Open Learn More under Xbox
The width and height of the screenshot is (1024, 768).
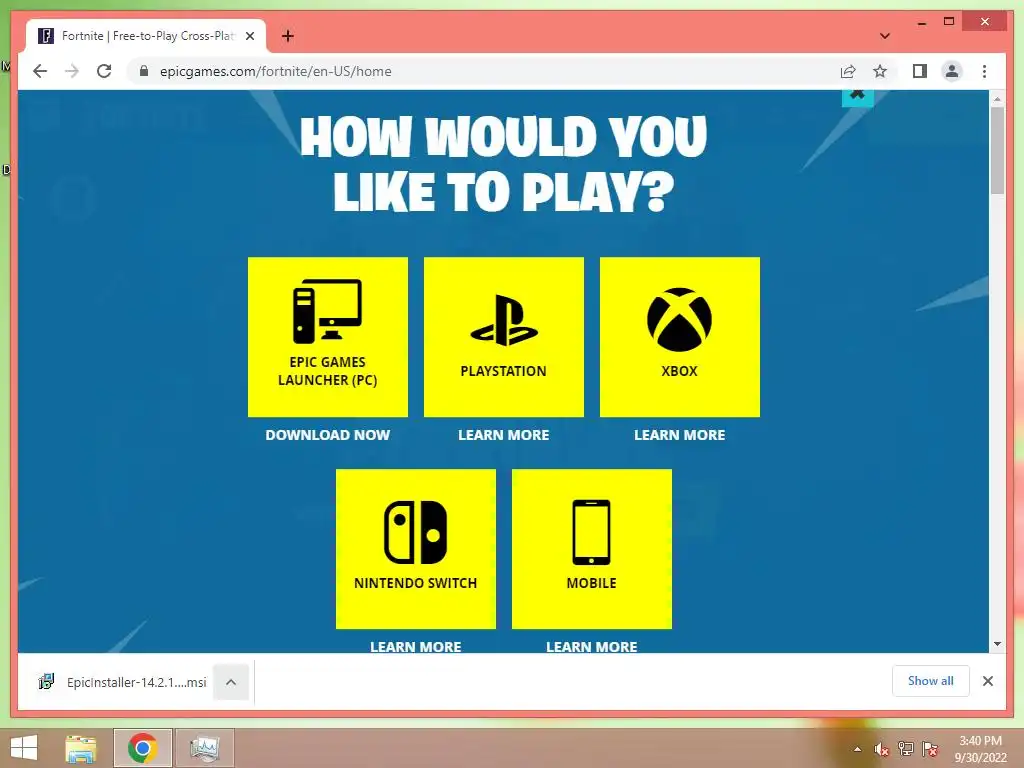680,435
